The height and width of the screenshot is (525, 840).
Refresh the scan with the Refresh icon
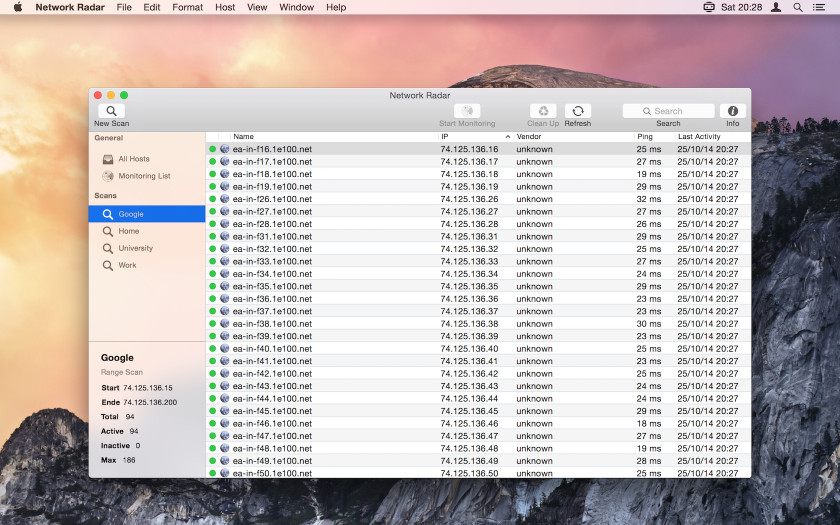pyautogui.click(x=578, y=111)
